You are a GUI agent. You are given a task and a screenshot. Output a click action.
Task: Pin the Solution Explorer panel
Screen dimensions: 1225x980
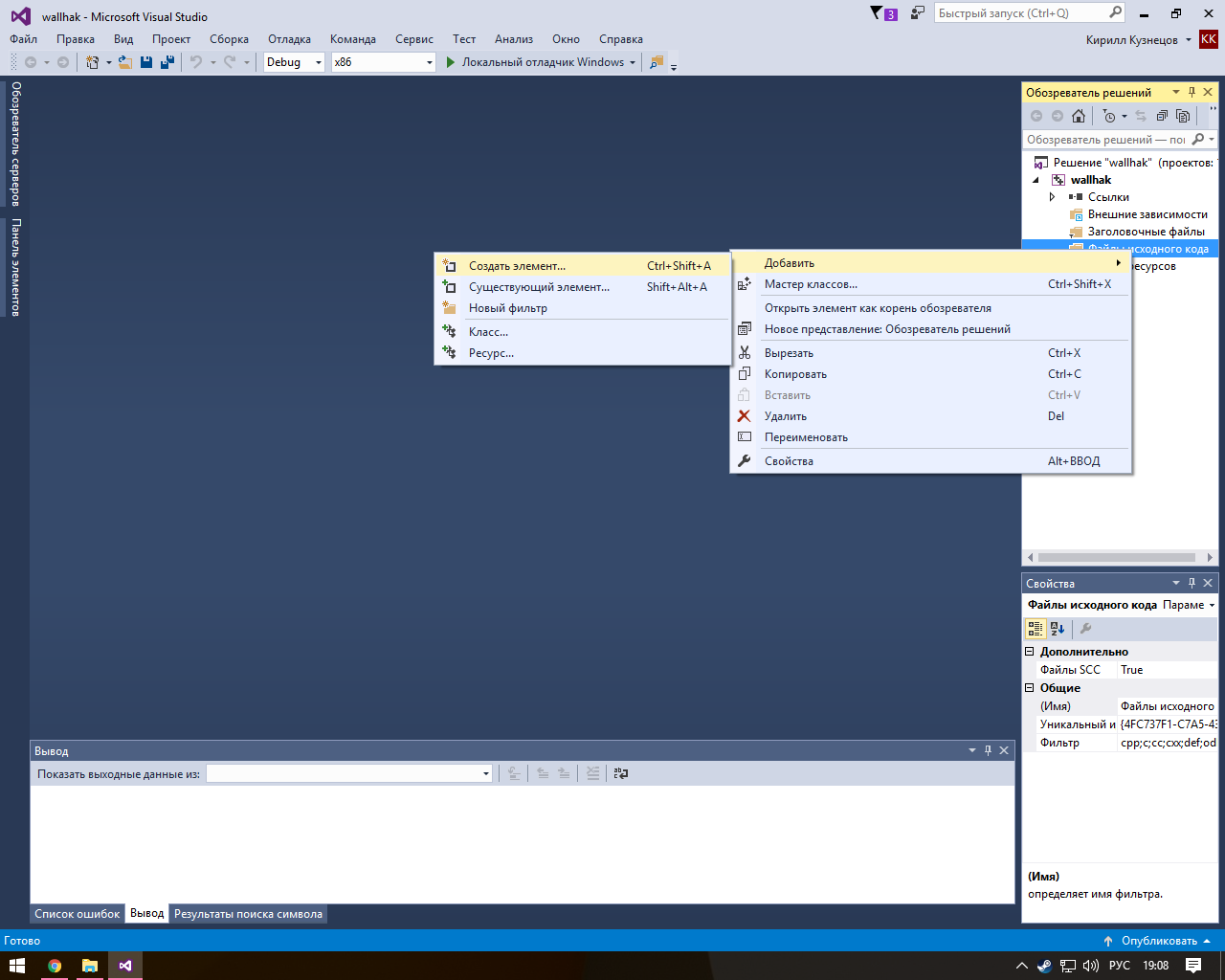click(x=1192, y=92)
